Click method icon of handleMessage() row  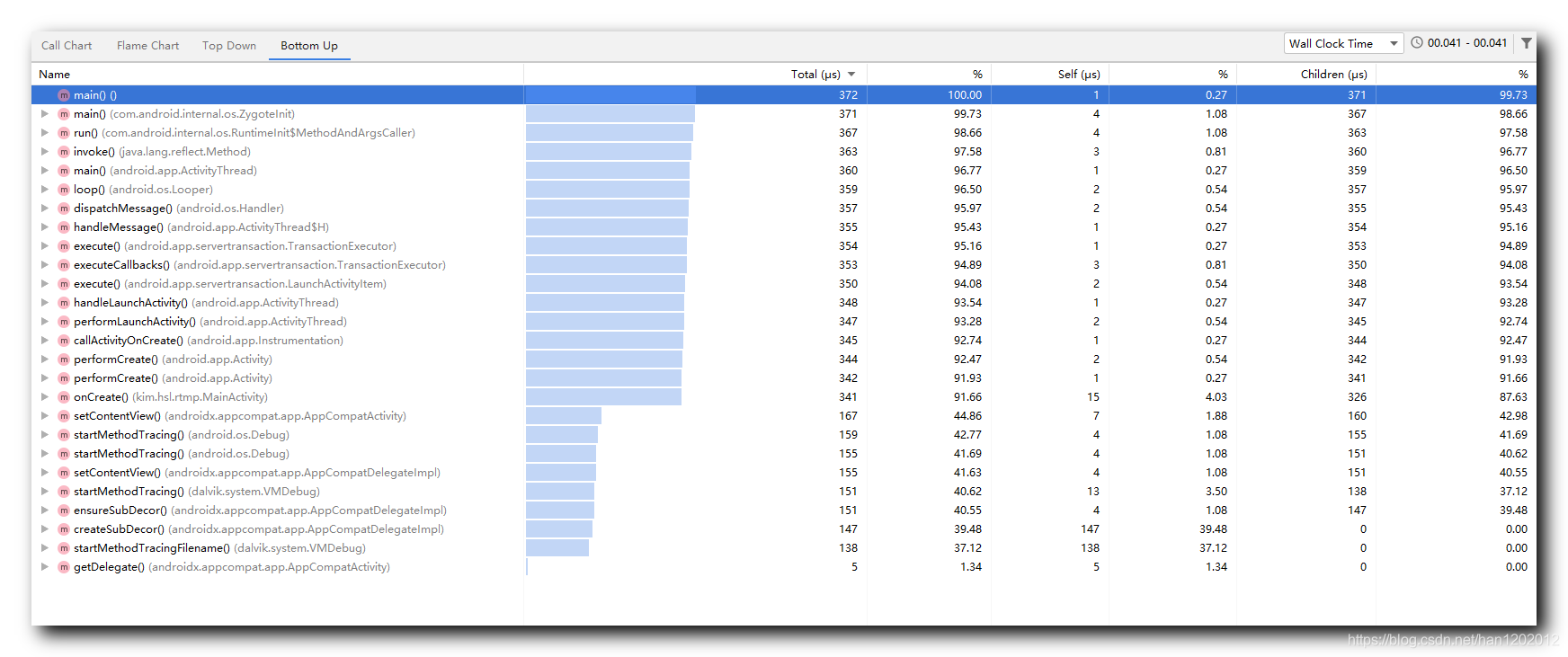(x=64, y=227)
